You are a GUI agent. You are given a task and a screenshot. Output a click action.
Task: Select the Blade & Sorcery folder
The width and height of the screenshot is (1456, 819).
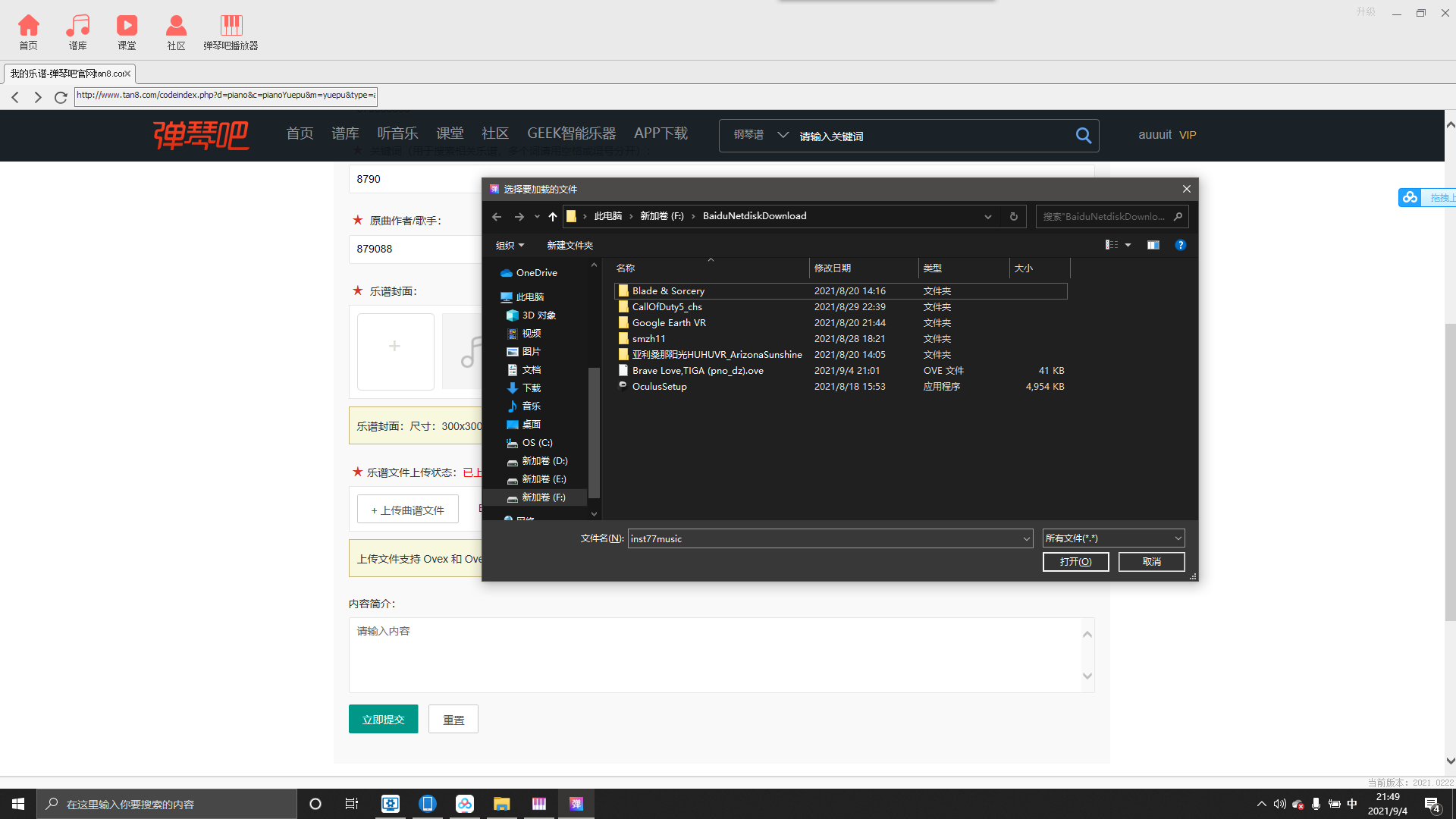pos(840,291)
